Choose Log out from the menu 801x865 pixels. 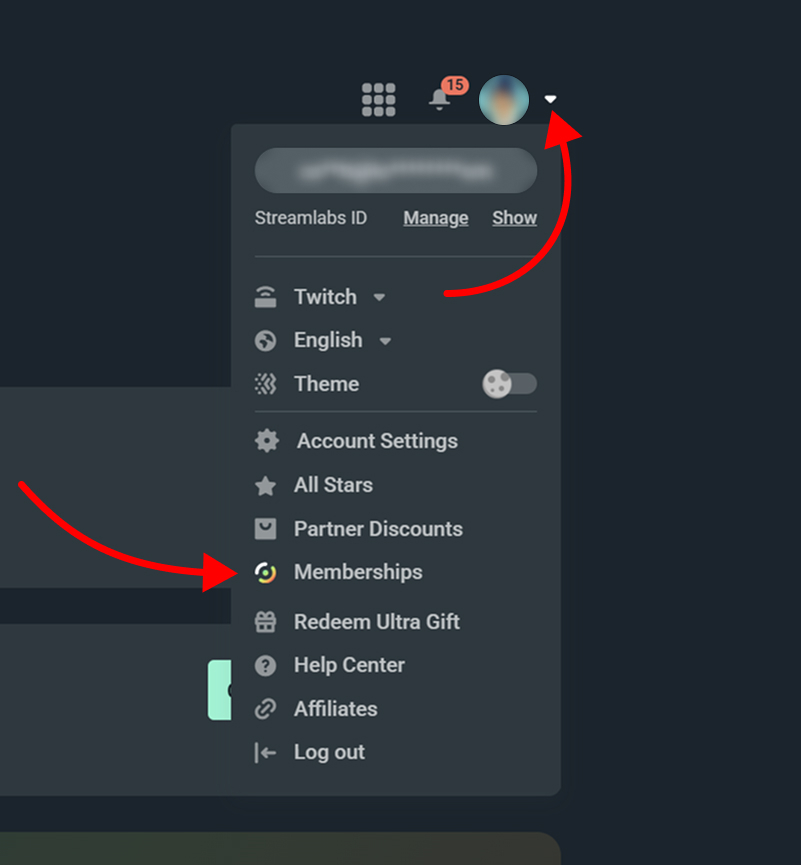pyautogui.click(x=329, y=752)
